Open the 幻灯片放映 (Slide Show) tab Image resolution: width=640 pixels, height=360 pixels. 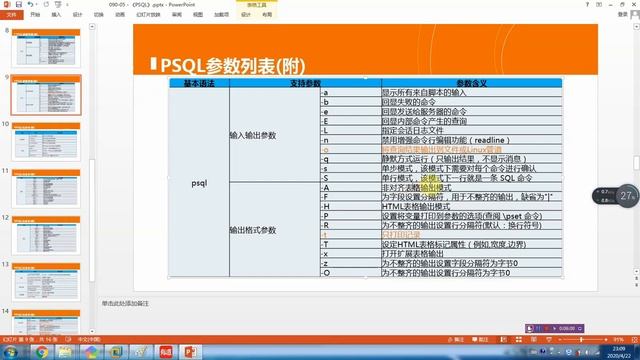[x=148, y=15]
